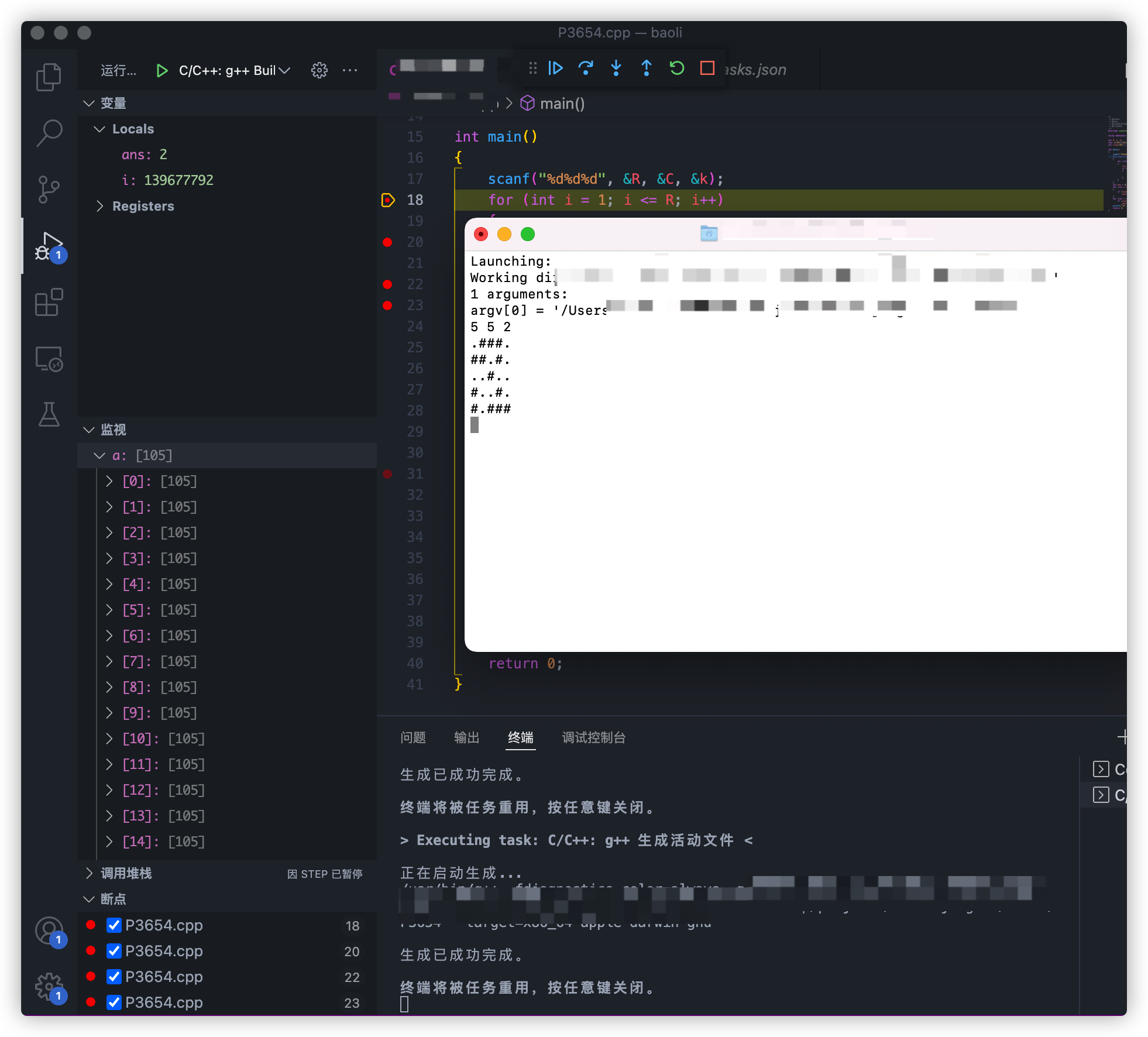Open the Testing flask view

pos(49,414)
